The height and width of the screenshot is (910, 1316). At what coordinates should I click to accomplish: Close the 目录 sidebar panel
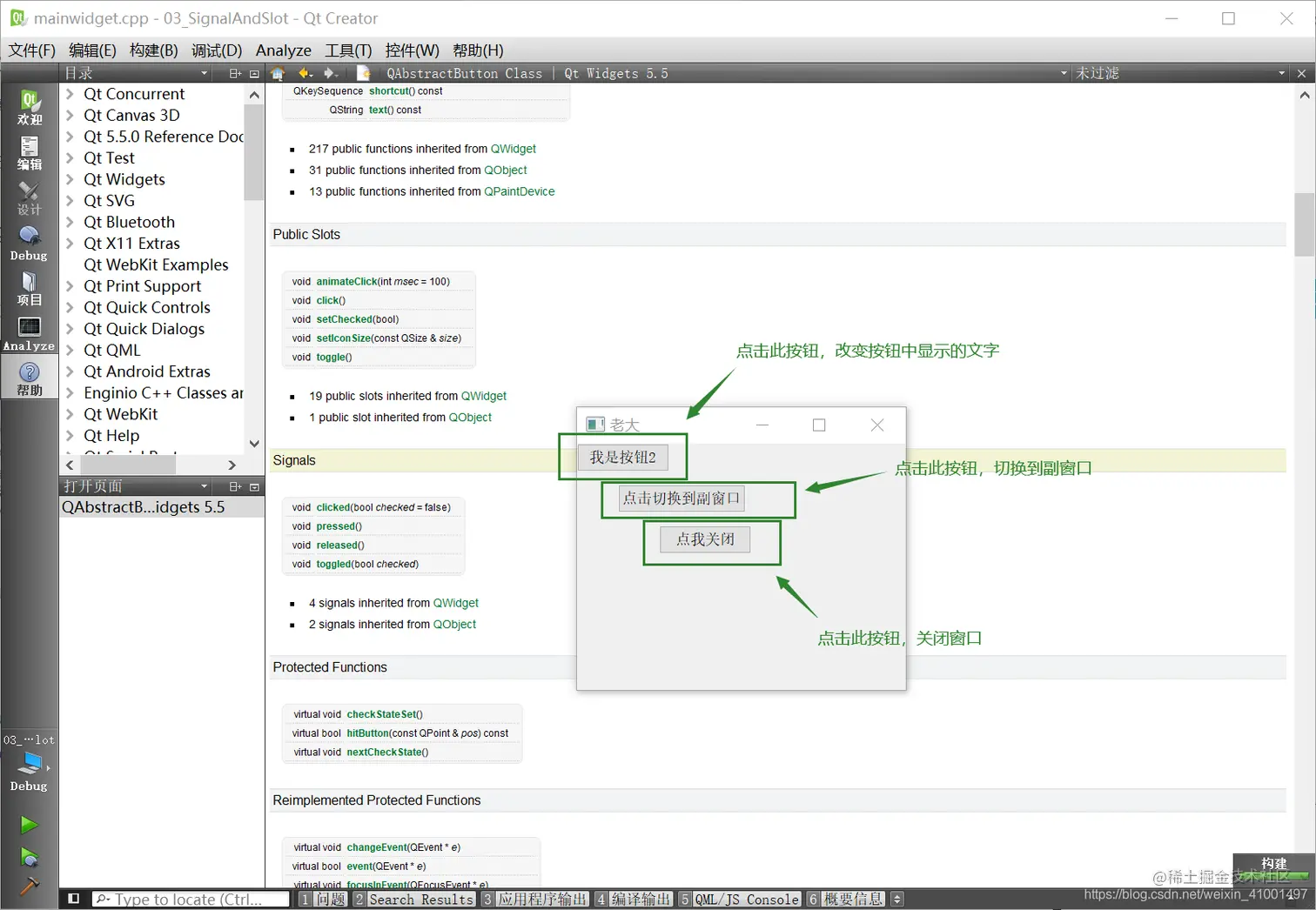click(x=254, y=74)
